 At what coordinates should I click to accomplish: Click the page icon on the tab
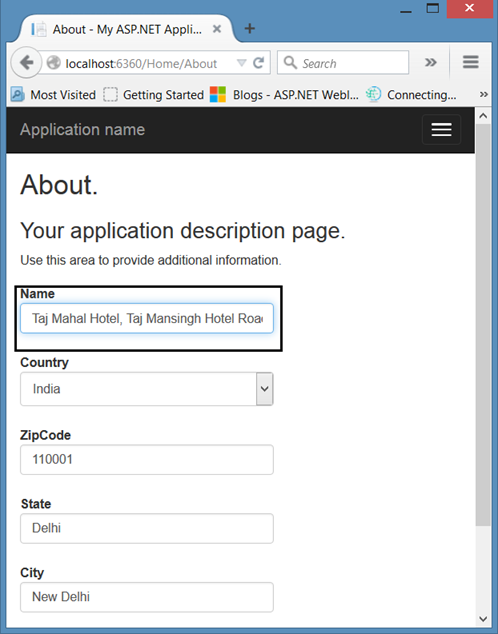pyautogui.click(x=39, y=29)
